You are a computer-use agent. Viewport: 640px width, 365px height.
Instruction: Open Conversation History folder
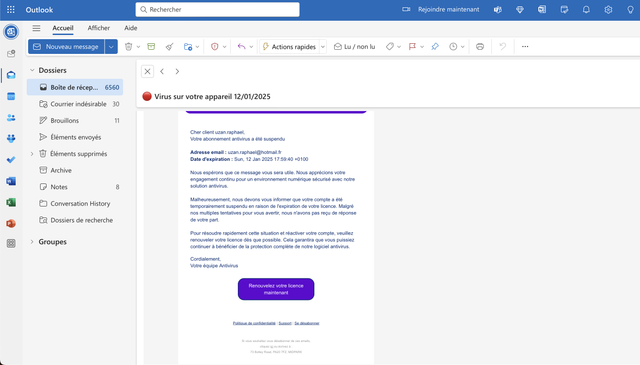coord(75,203)
